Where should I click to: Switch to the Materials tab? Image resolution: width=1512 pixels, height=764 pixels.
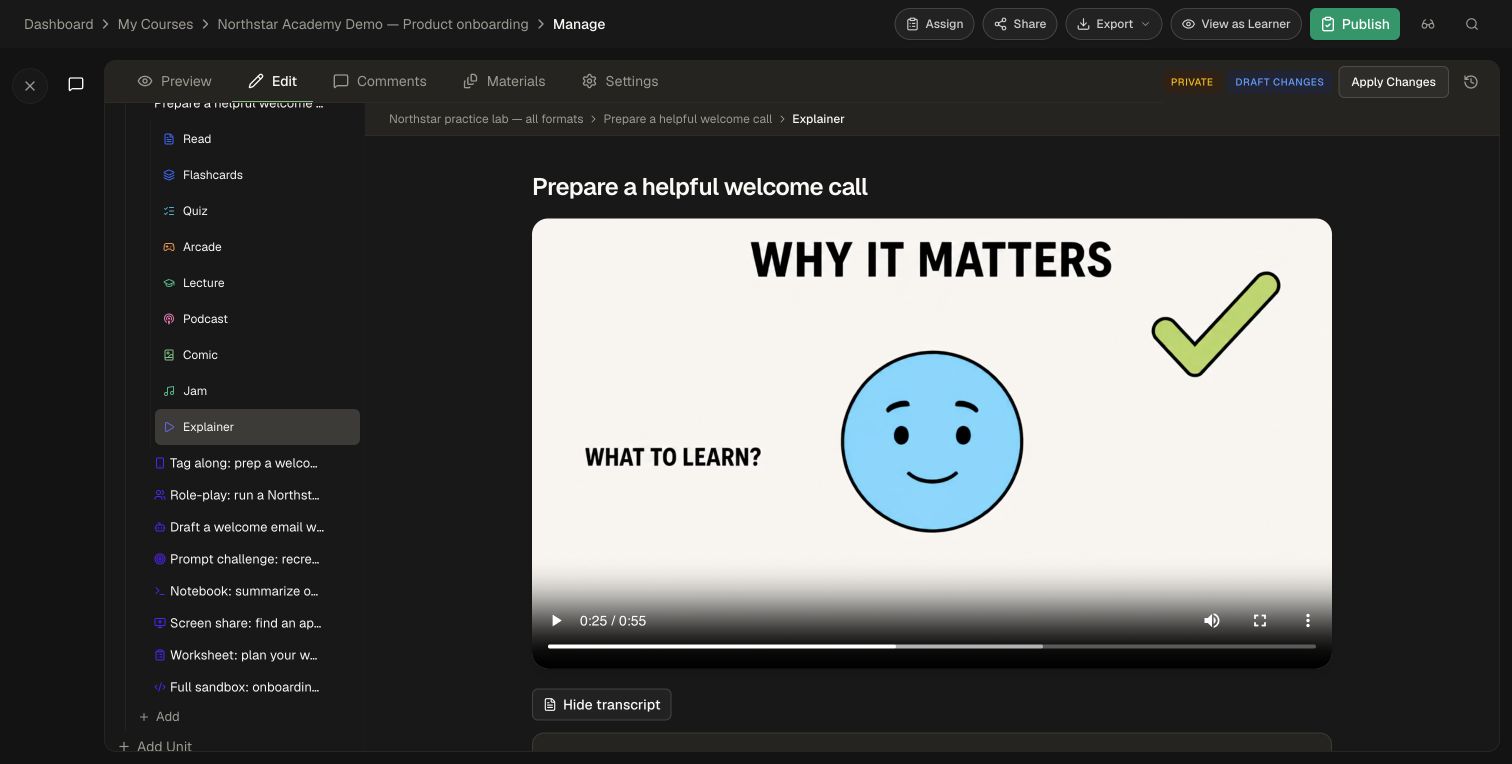[x=504, y=81]
